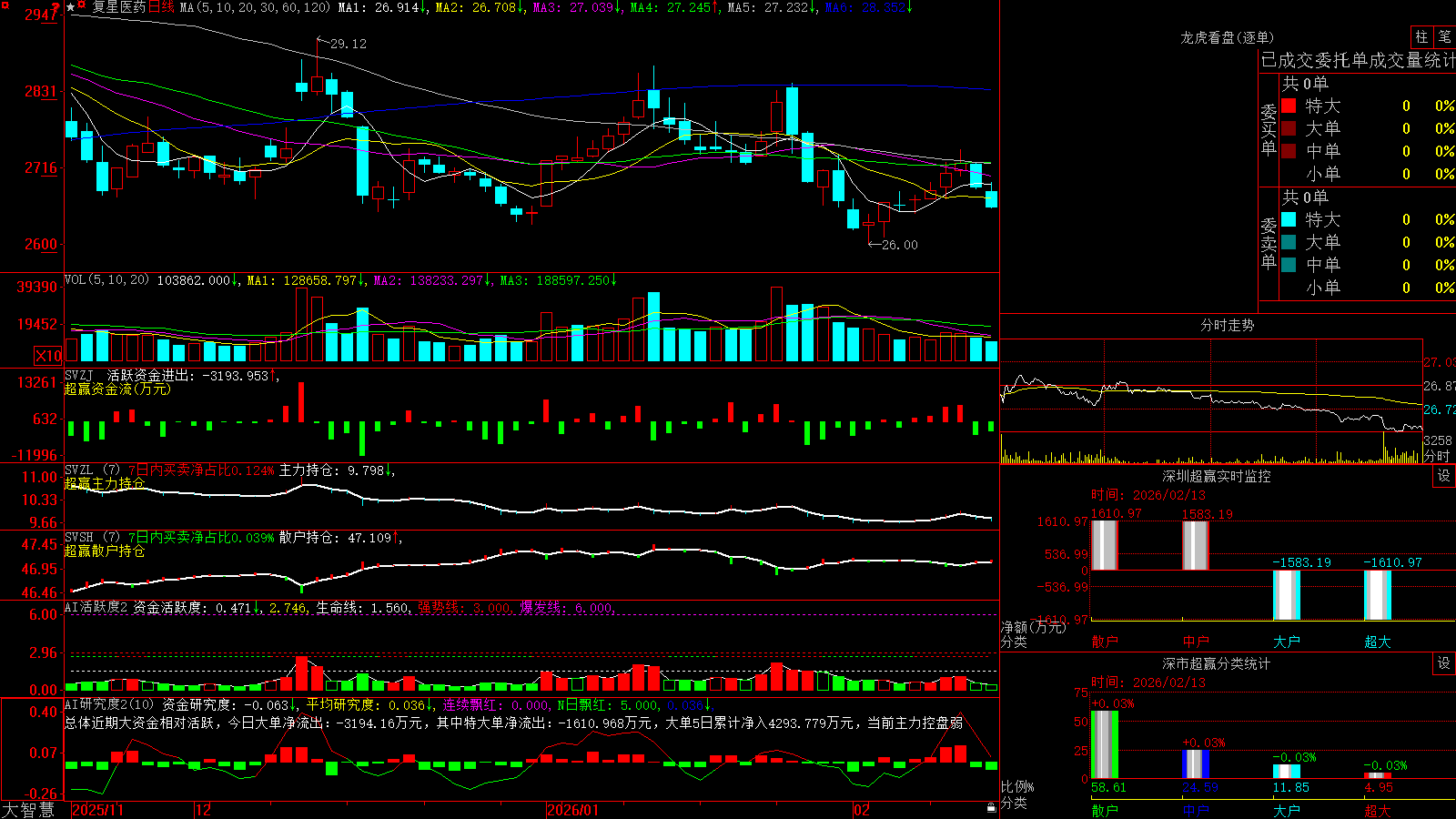1456x819 pixels.
Task: Click the 委买单 section label
Action: (1269, 130)
